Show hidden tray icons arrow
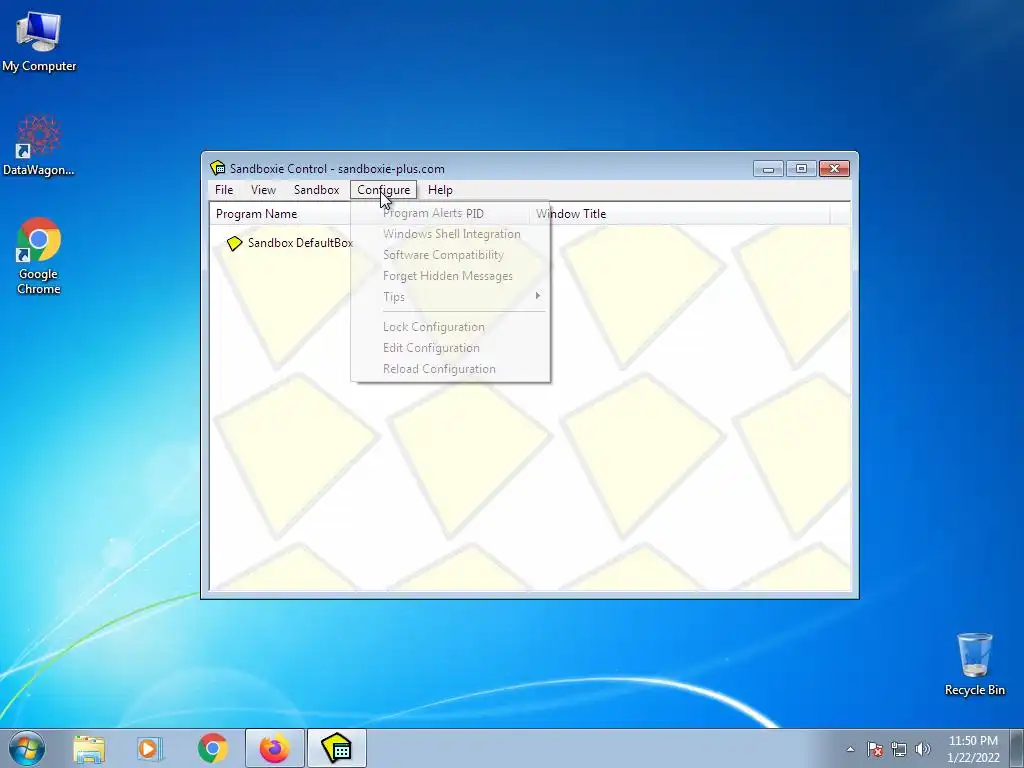This screenshot has height=768, width=1024. coord(850,749)
